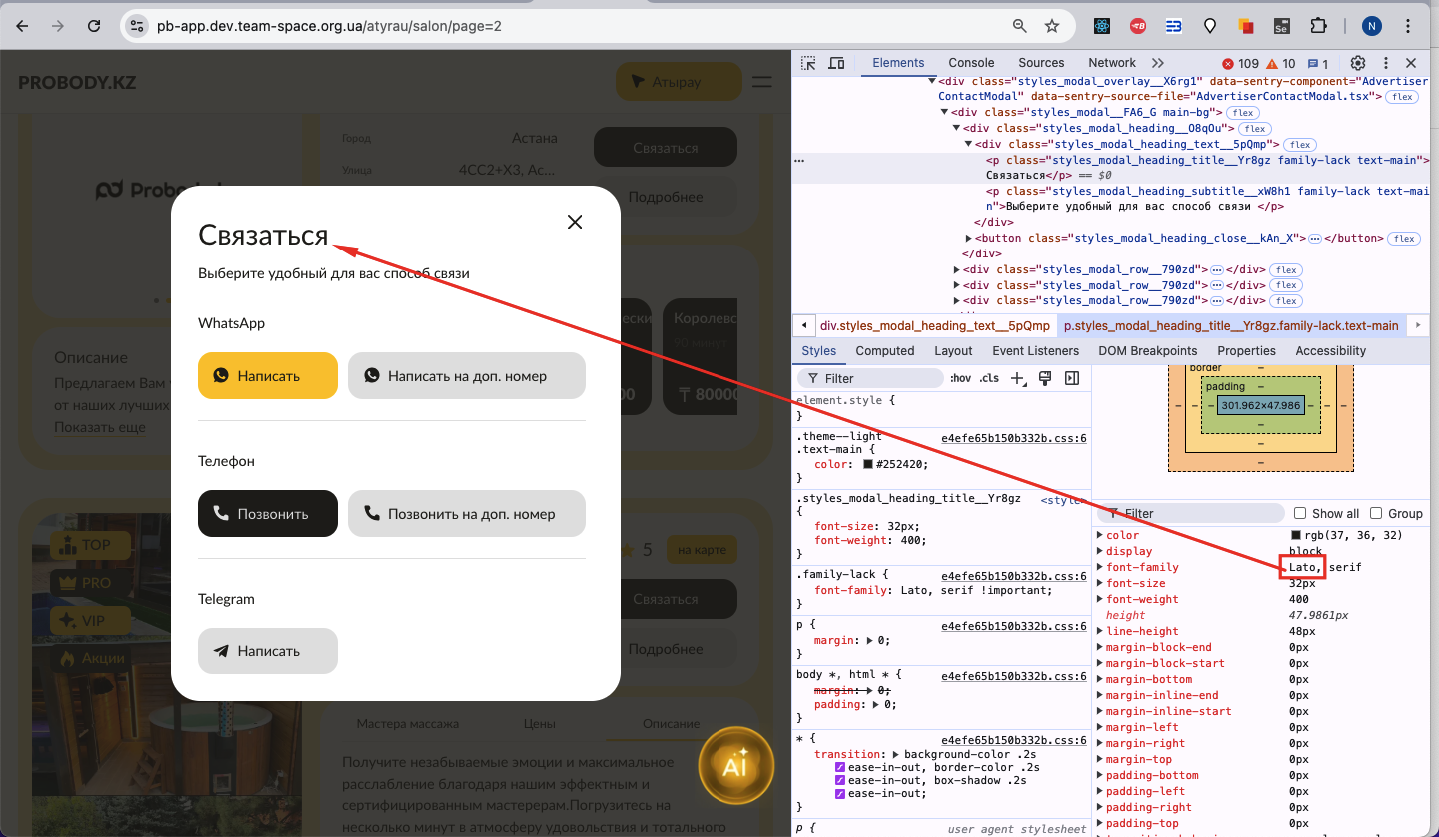This screenshot has width=1439, height=837.
Task: Toggle the device toolbar icon
Action: (835, 63)
